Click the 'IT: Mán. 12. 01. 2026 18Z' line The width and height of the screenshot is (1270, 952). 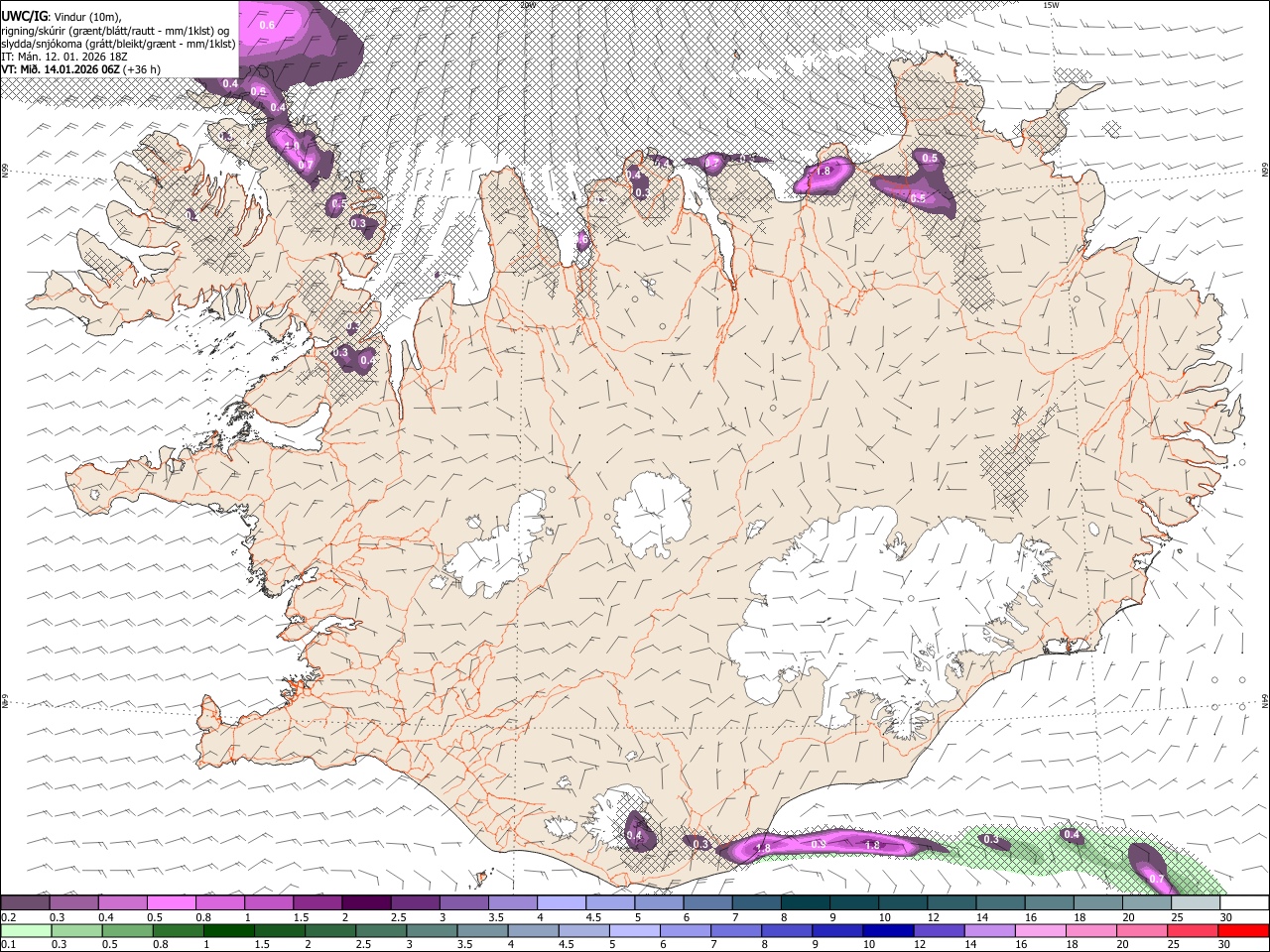pyautogui.click(x=64, y=57)
